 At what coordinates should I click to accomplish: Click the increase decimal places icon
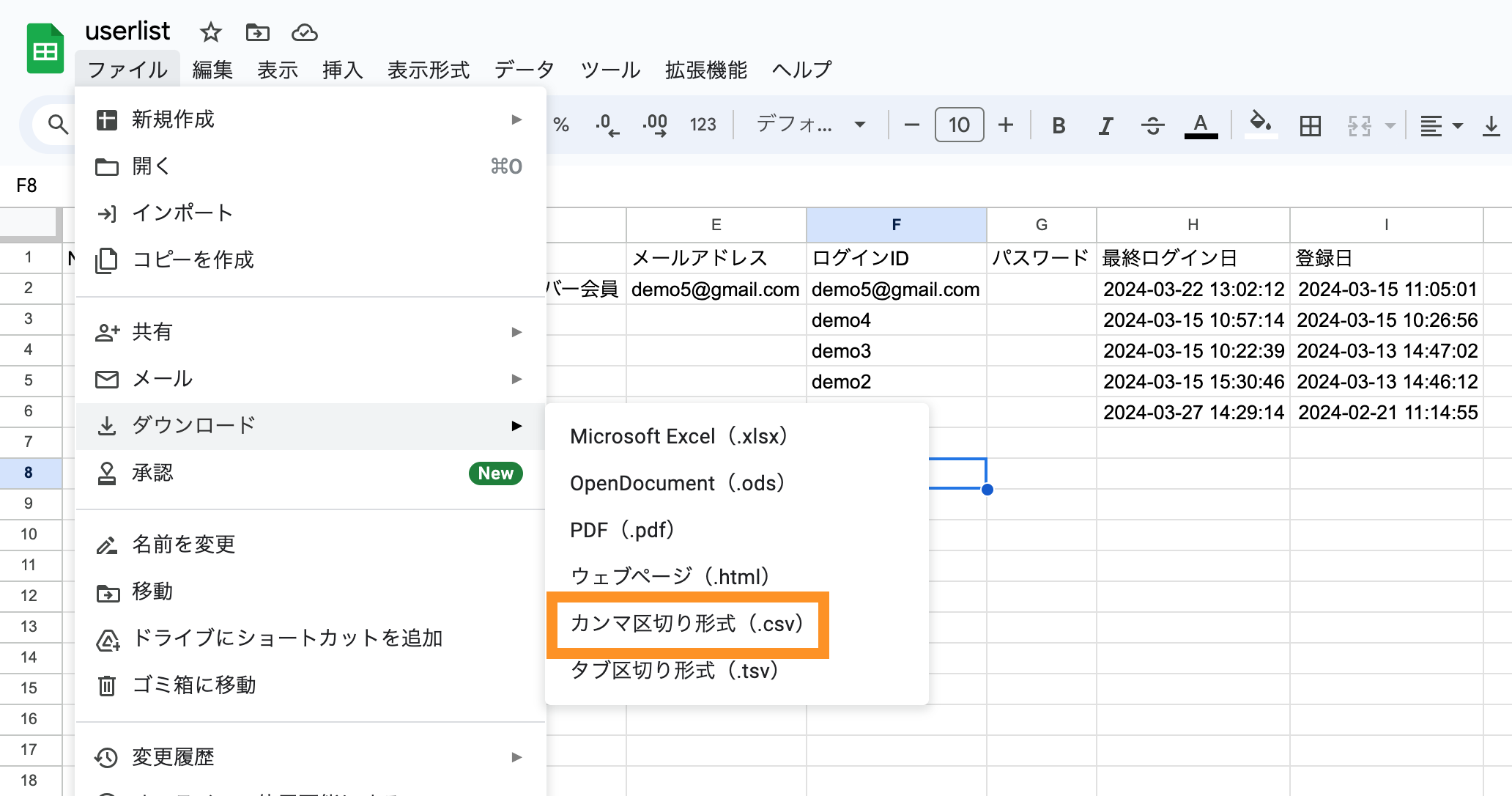pos(654,125)
